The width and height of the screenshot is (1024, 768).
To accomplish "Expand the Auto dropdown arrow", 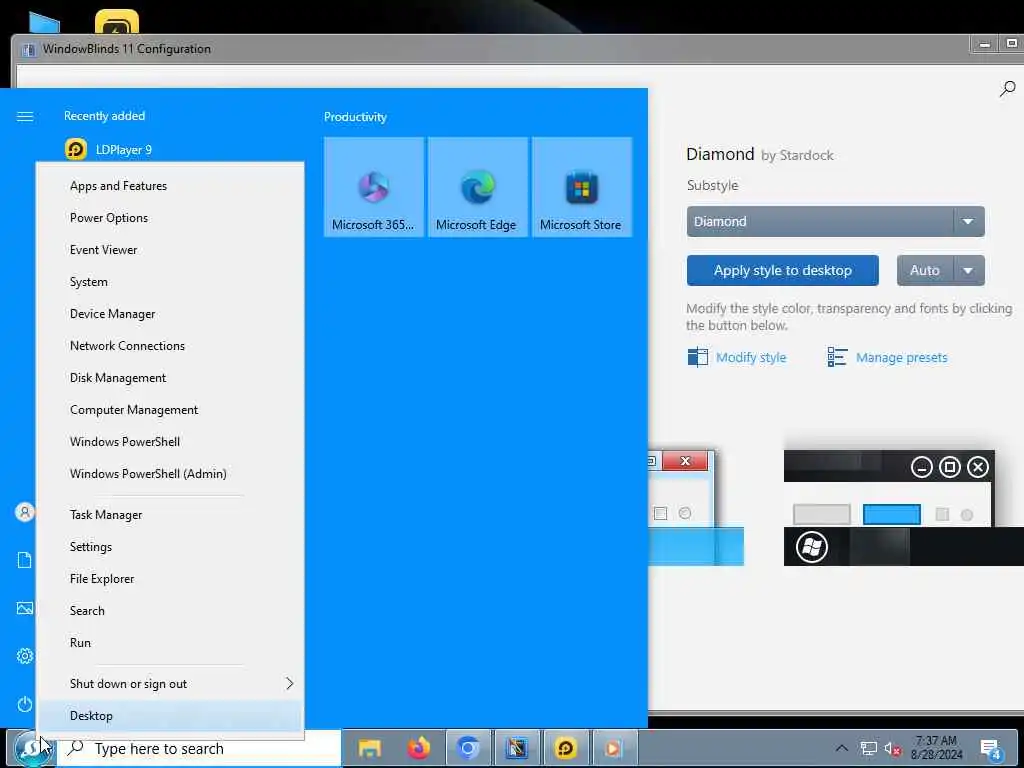I will (968, 270).
